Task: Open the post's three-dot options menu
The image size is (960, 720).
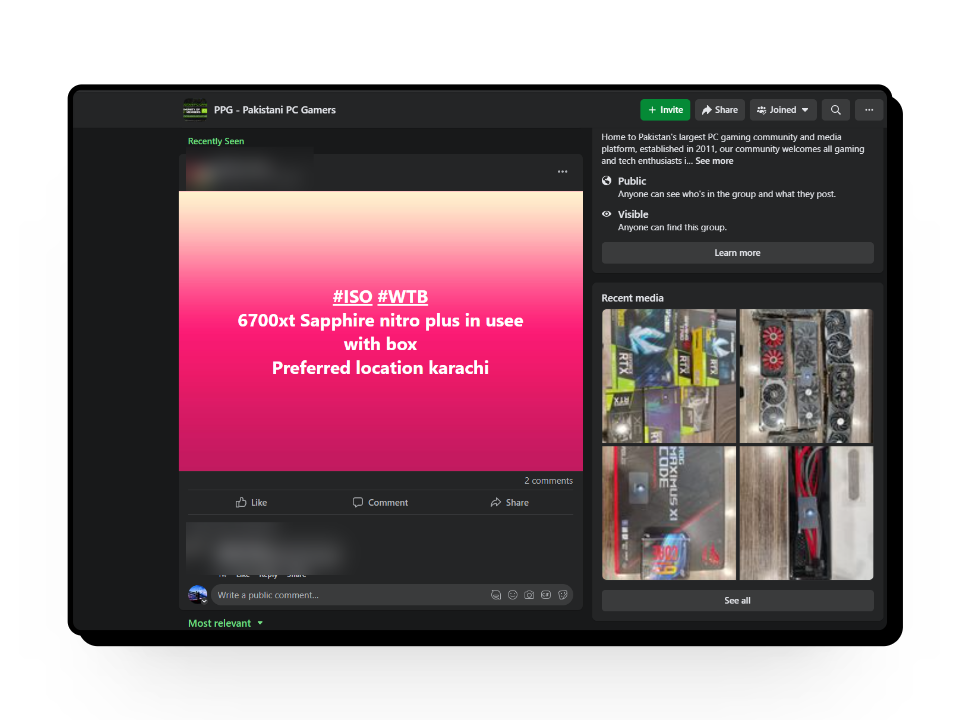Action: click(x=562, y=172)
